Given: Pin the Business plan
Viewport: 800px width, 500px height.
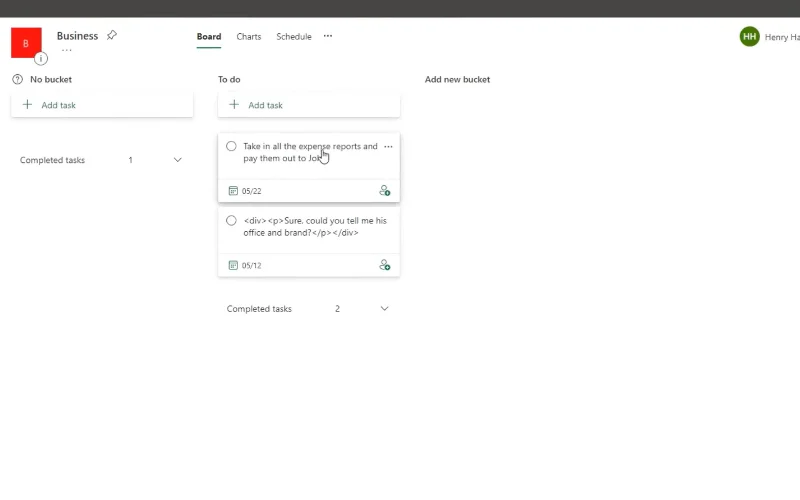Looking at the screenshot, I should (x=112, y=35).
